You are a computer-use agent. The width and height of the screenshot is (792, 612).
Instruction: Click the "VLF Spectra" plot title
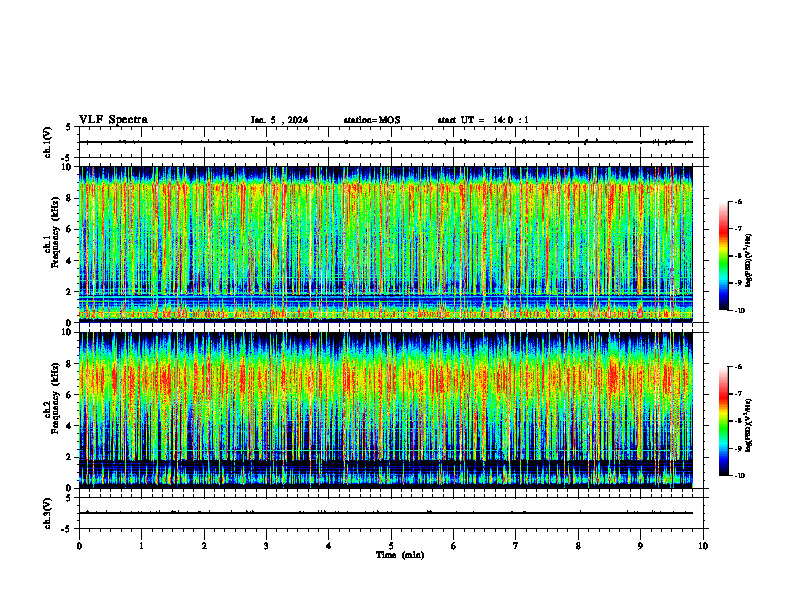coord(113,120)
